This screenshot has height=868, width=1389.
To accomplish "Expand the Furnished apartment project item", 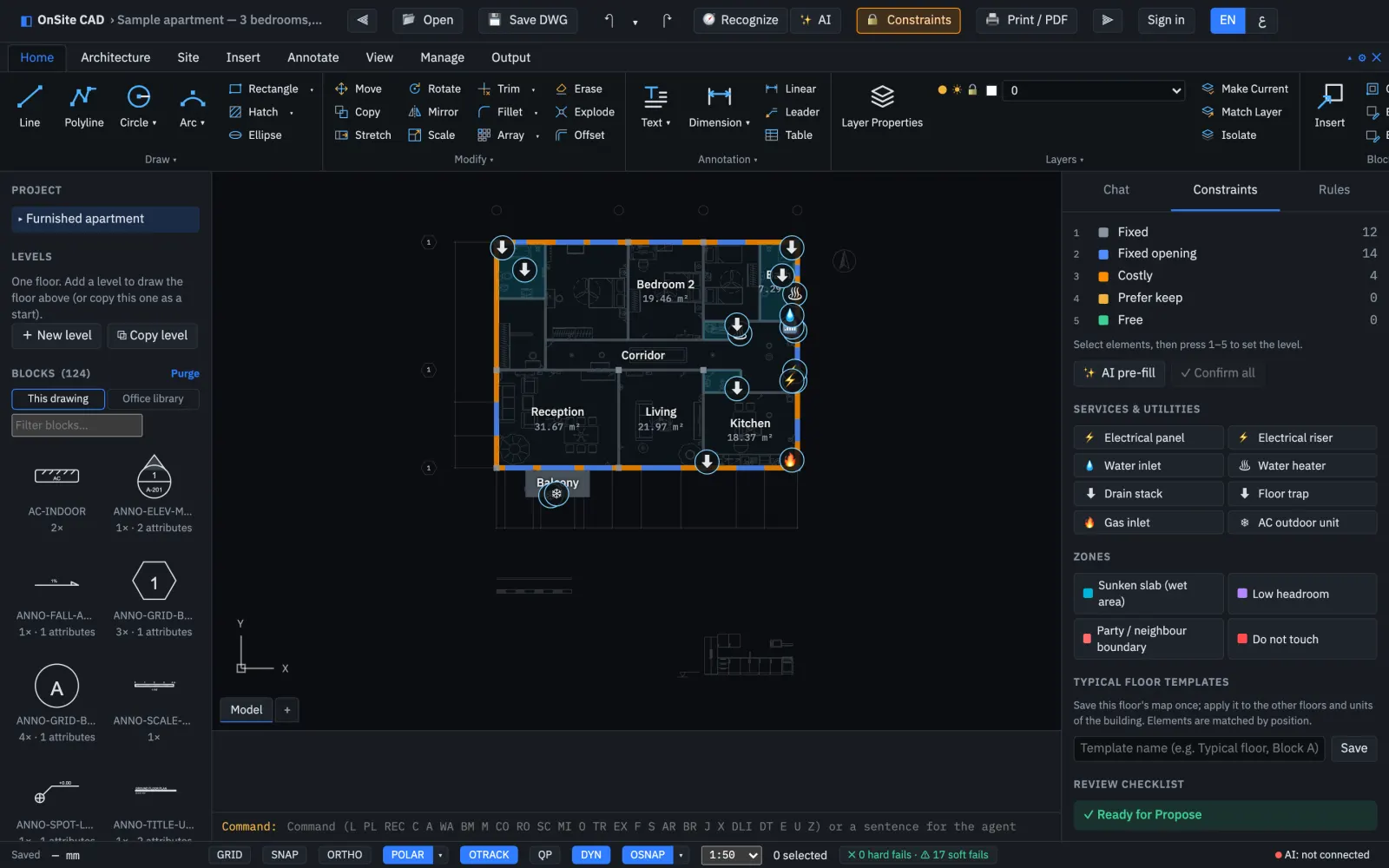I will click(x=105, y=219).
